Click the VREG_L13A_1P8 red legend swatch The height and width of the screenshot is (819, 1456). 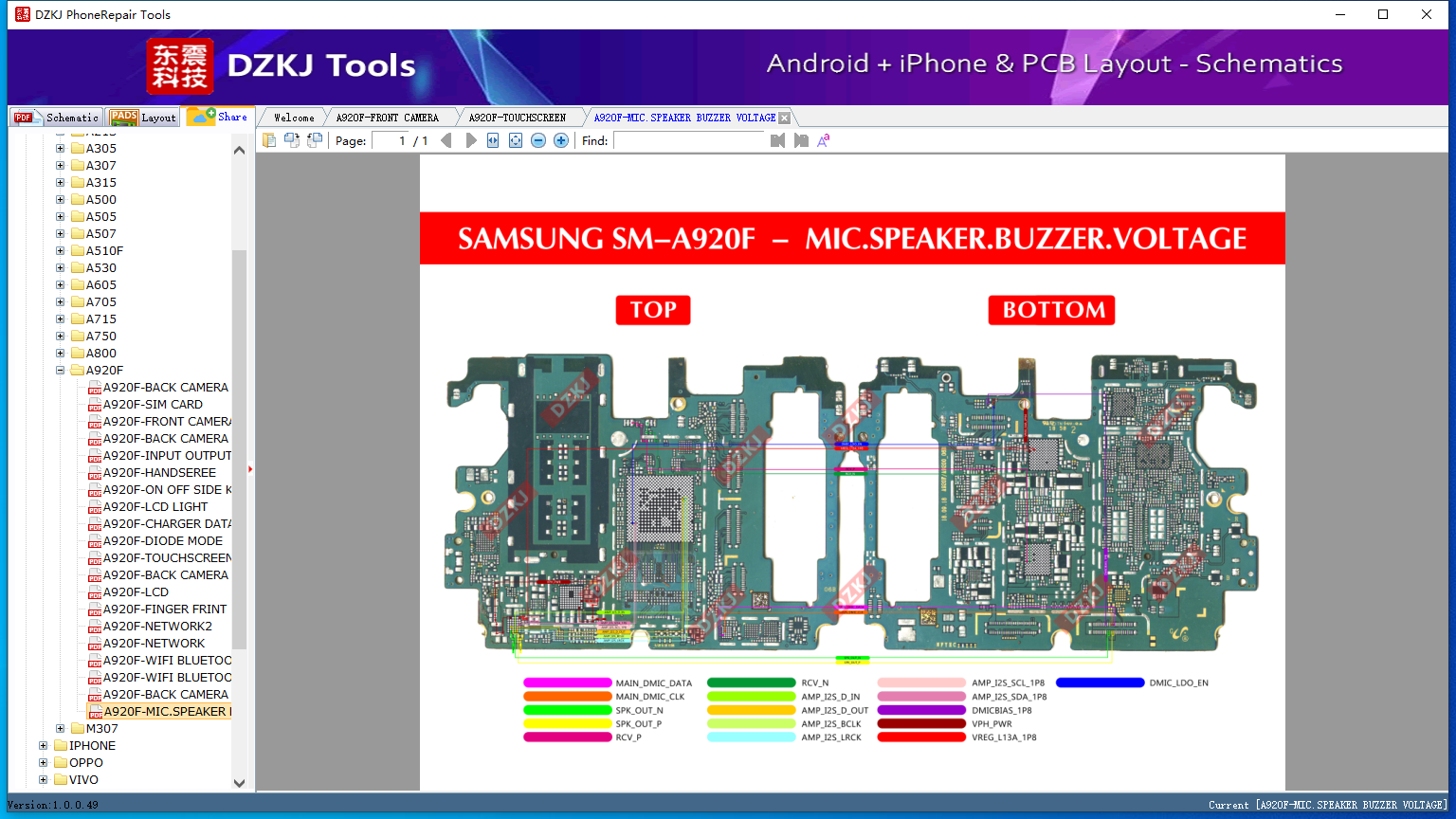[921, 737]
